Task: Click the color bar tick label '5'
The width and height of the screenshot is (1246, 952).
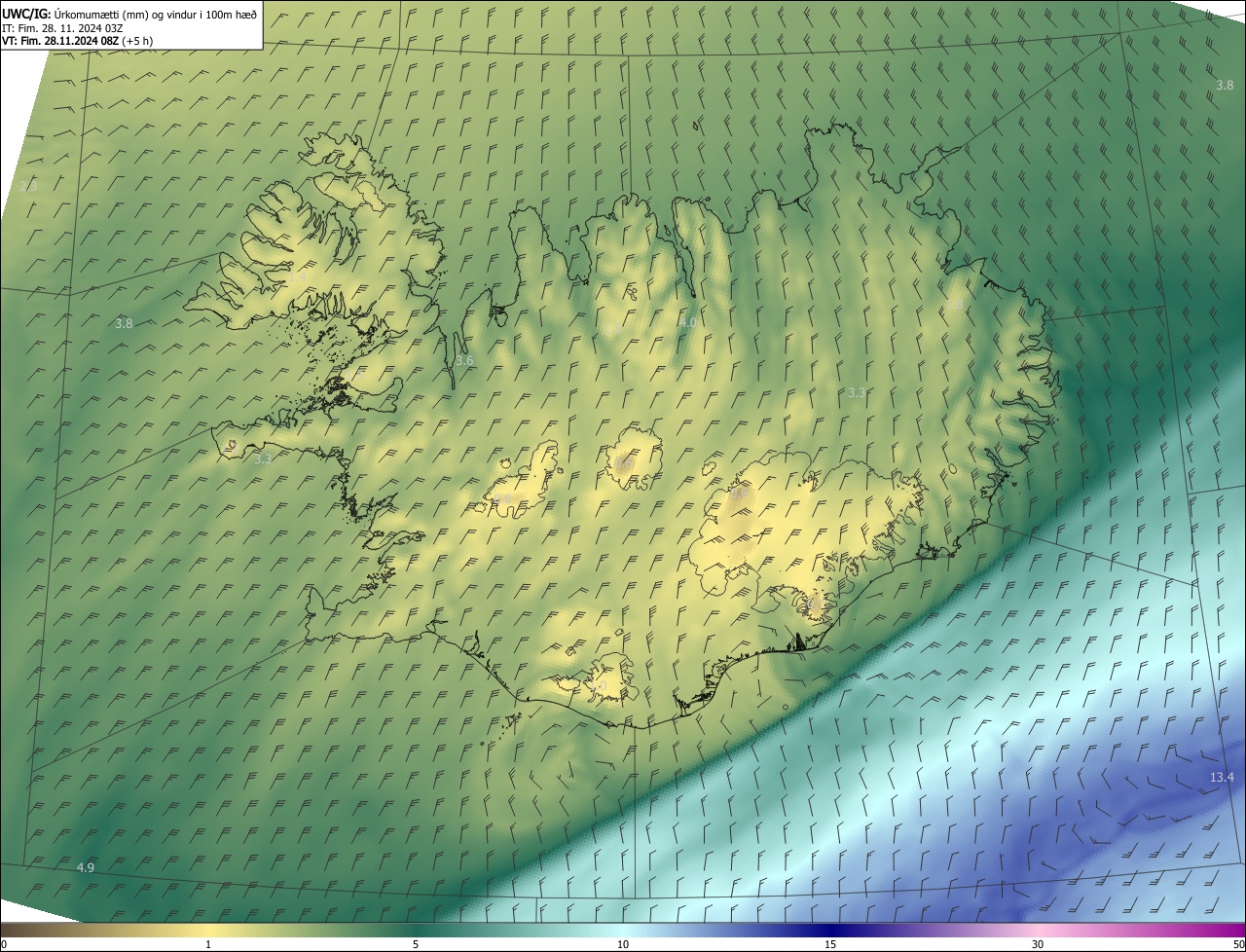Action: pyautogui.click(x=416, y=944)
